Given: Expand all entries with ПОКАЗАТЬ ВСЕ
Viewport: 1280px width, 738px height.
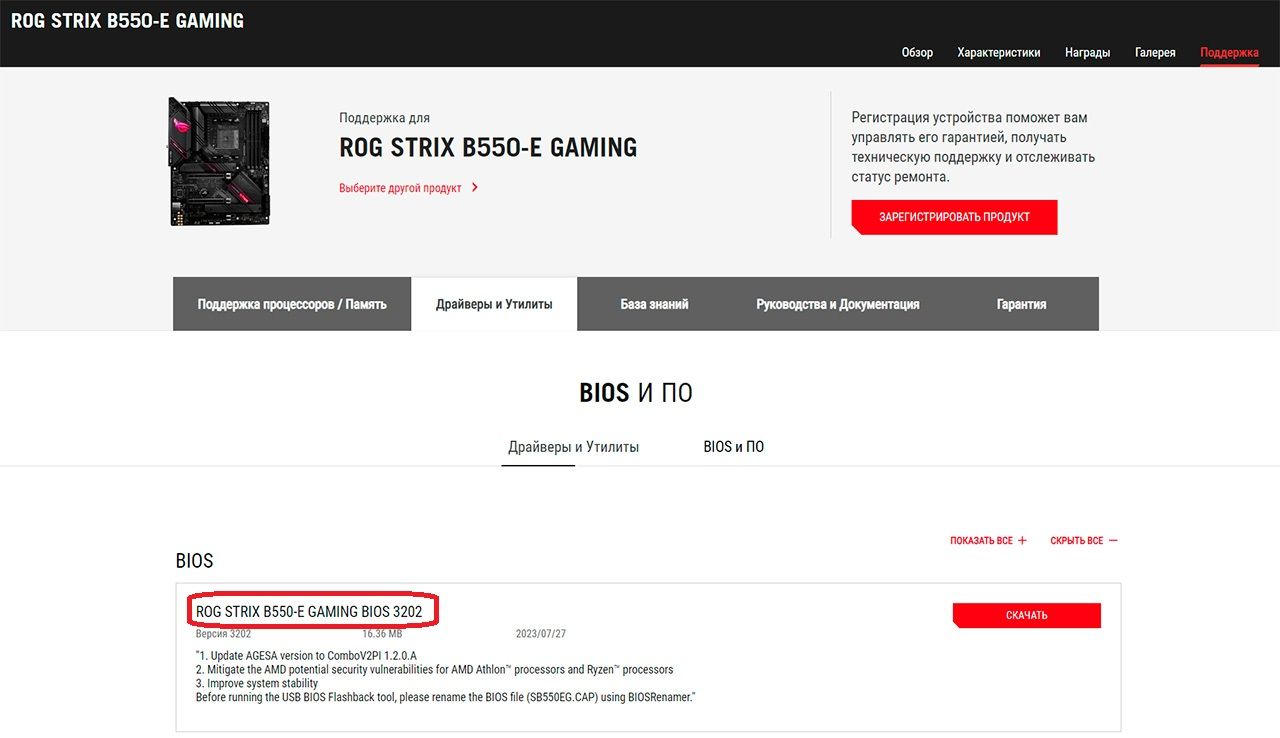Looking at the screenshot, I should 988,541.
